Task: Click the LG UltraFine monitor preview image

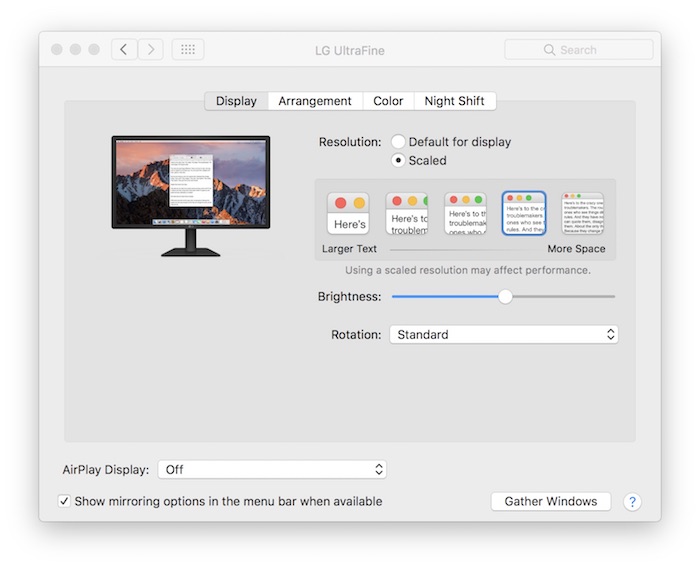Action: pyautogui.click(x=191, y=196)
